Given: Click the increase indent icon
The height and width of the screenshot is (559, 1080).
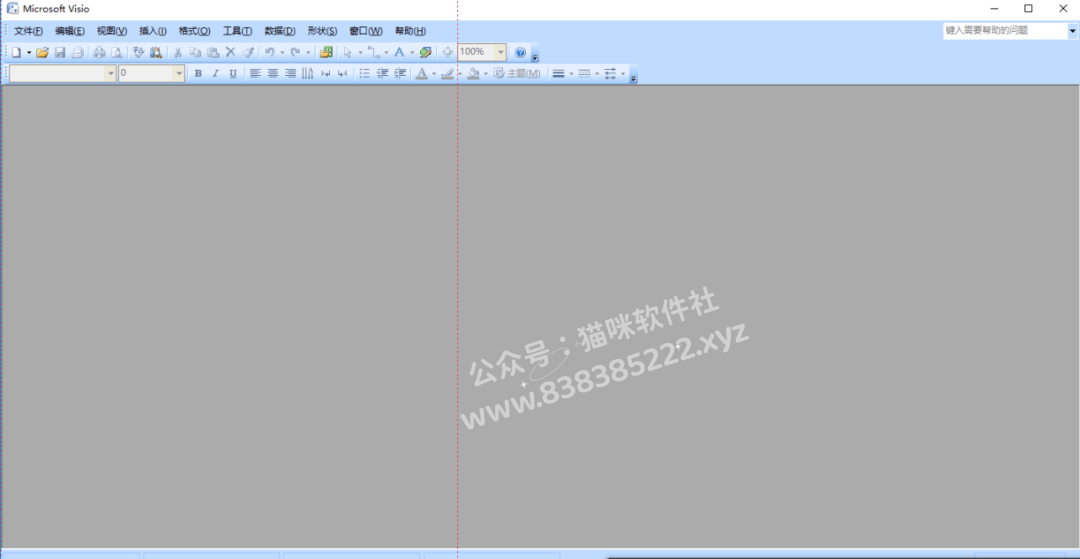Looking at the screenshot, I should (400, 74).
